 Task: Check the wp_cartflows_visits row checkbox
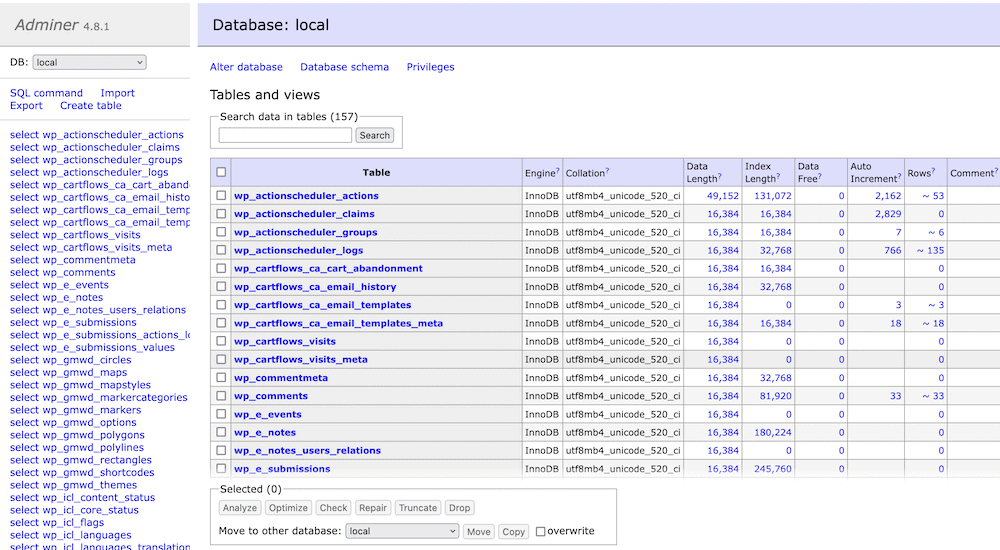tap(221, 341)
